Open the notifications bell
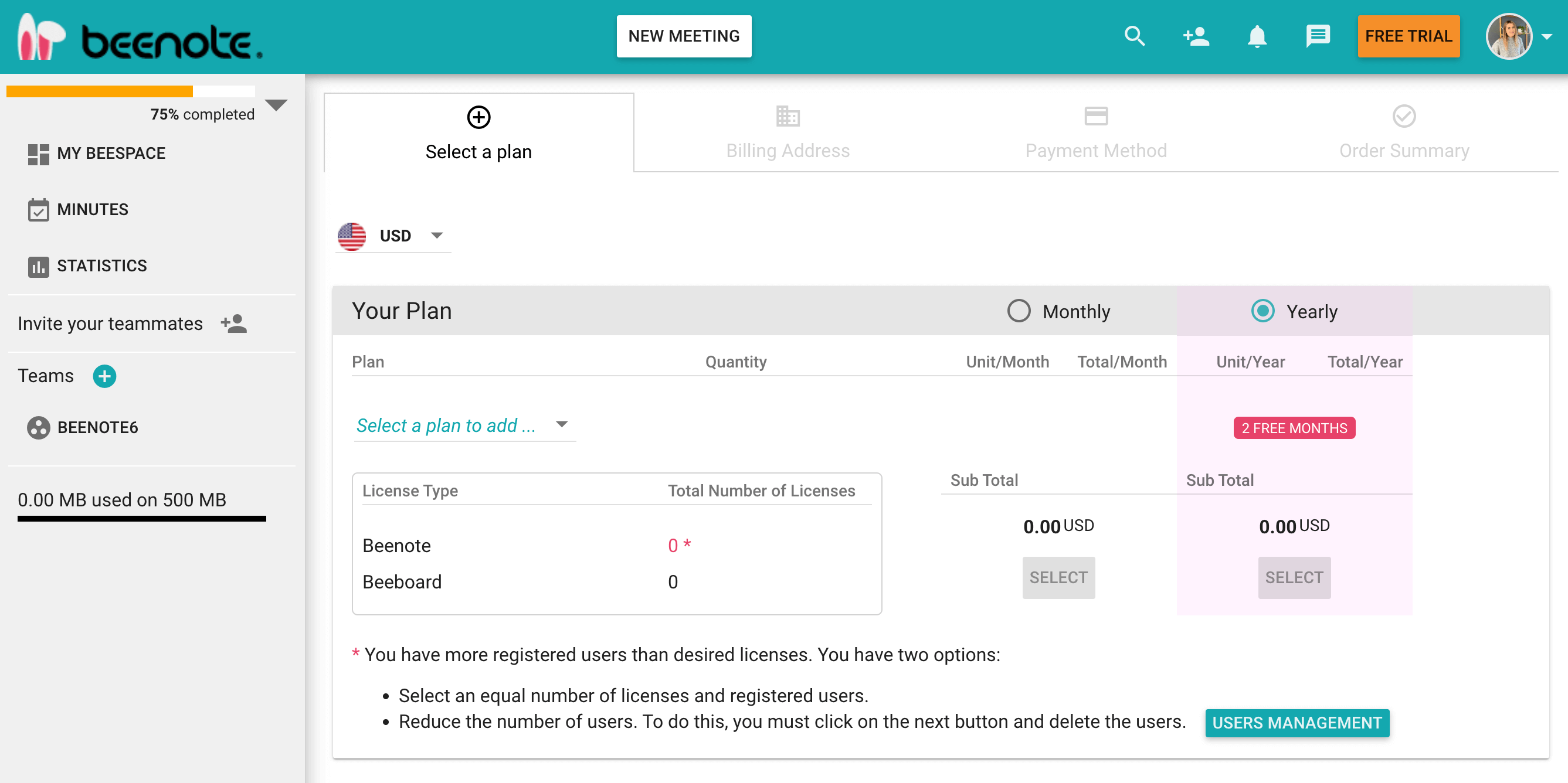The height and width of the screenshot is (783, 1568). tap(1257, 36)
